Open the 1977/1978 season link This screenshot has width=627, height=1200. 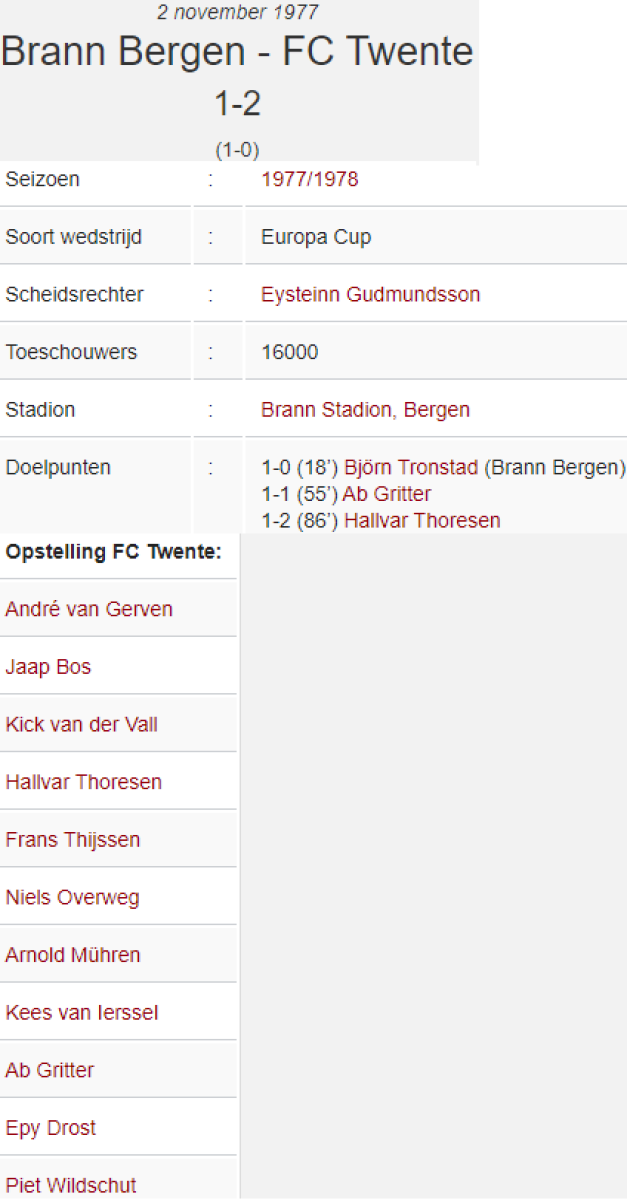[309, 180]
